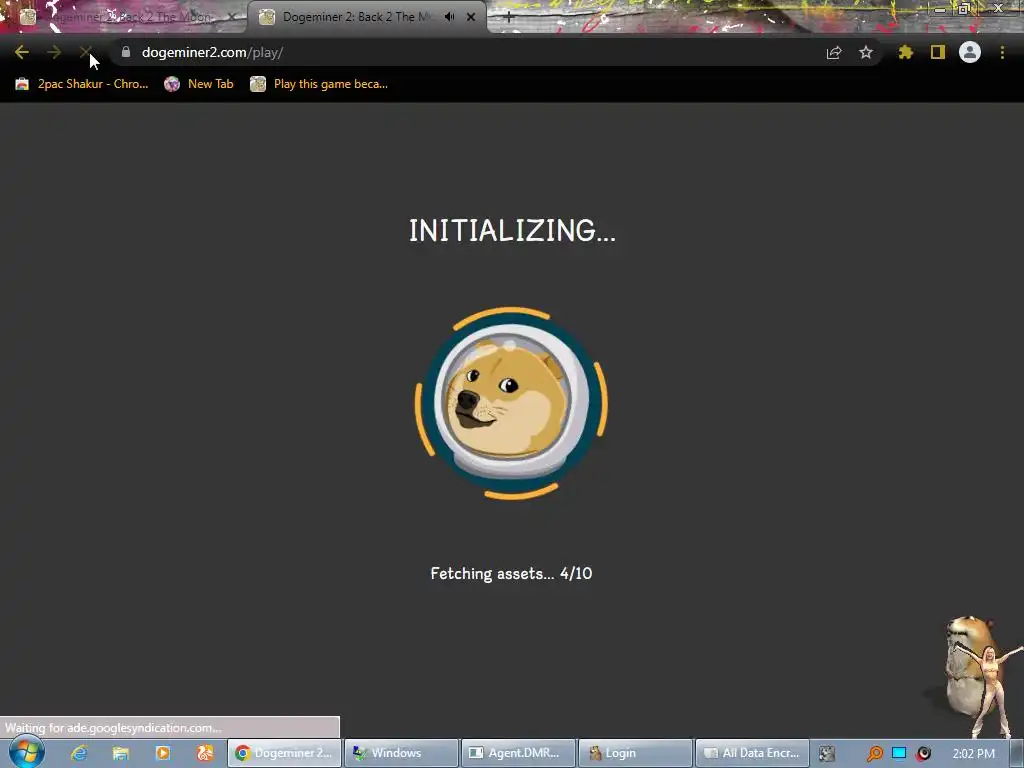Screen dimensions: 1024x768
Task: Launch Internet Explorer from the taskbar
Action: [79, 753]
